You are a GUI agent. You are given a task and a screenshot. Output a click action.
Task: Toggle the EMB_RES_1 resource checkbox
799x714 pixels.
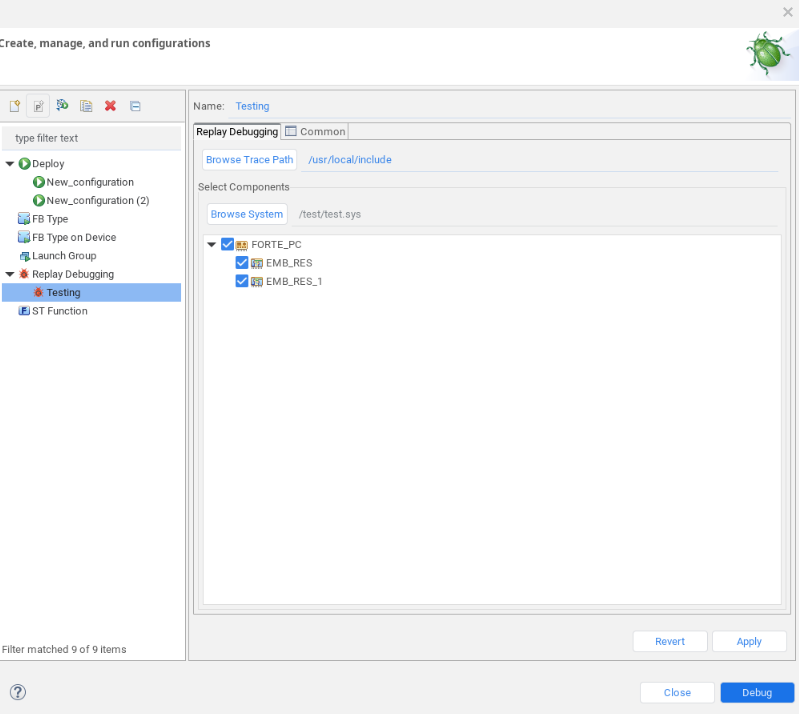pyautogui.click(x=242, y=281)
